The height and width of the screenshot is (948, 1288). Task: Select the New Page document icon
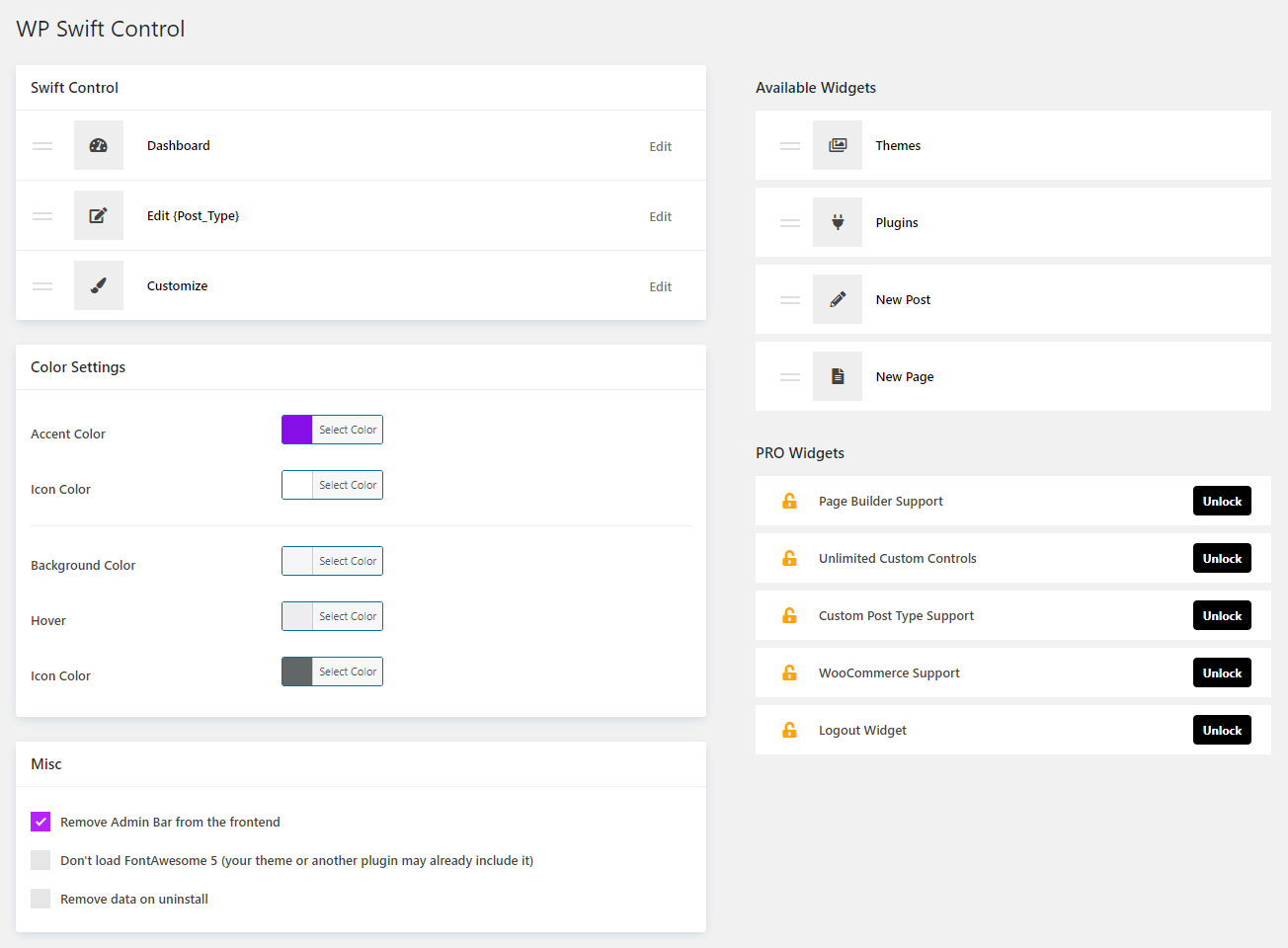(x=838, y=376)
